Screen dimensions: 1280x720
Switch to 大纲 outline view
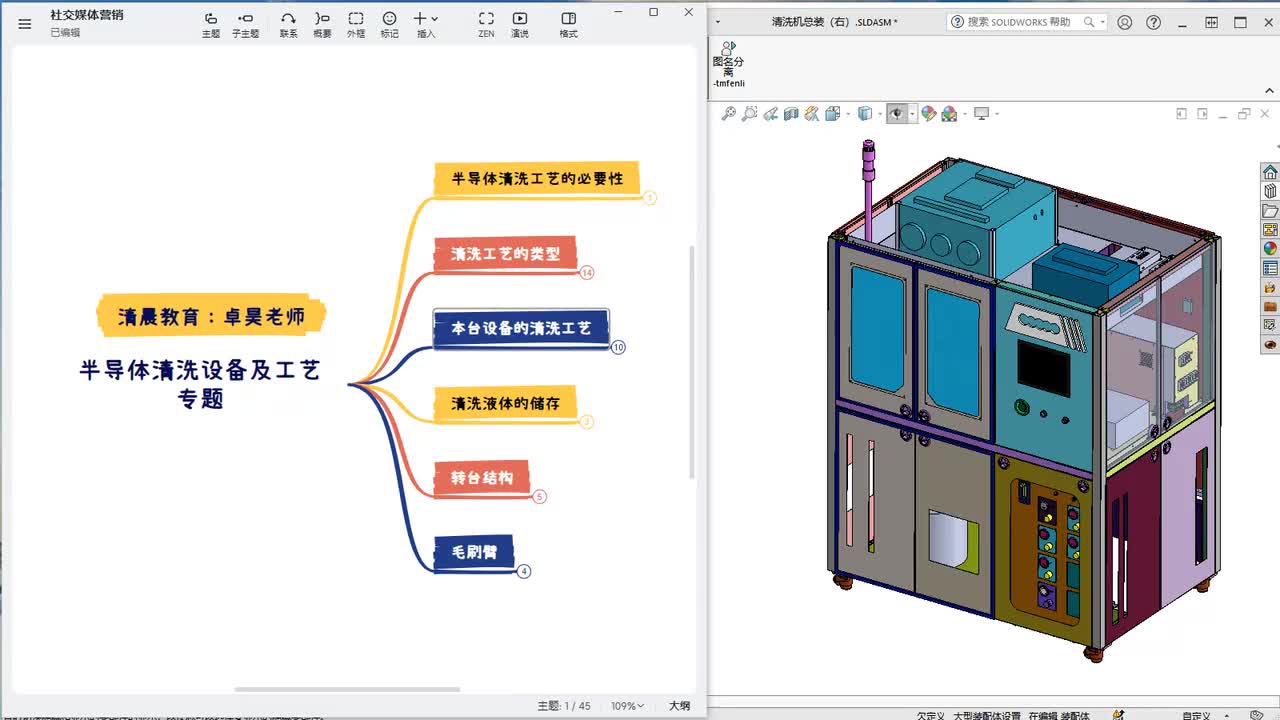[679, 706]
